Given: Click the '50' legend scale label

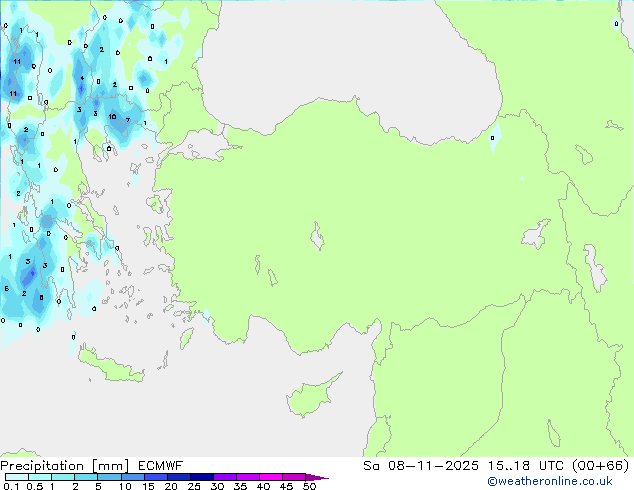Looking at the screenshot, I should point(309,486).
